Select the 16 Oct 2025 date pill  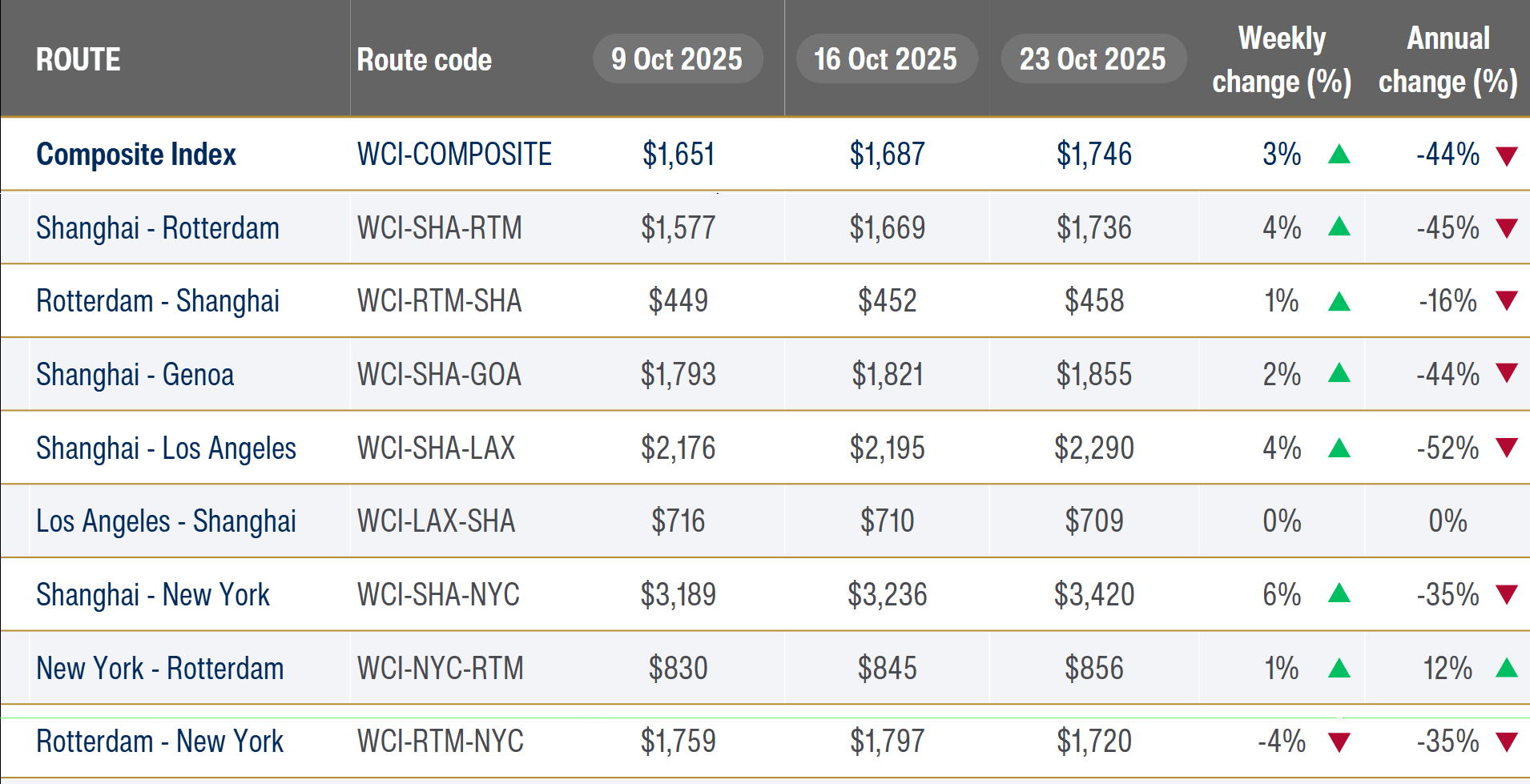click(x=886, y=58)
